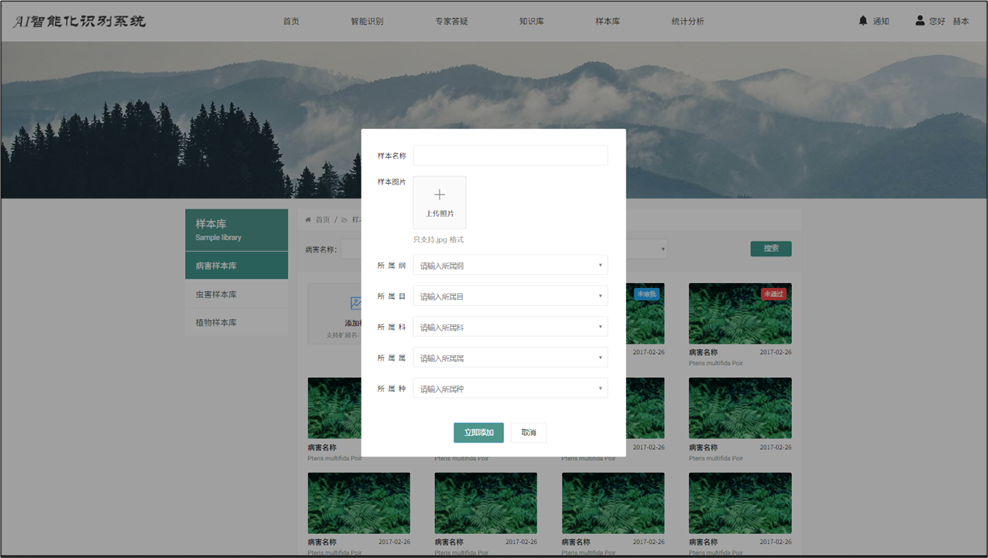Open the fern thumbnail tagged 未通过
The image size is (988, 558).
click(739, 313)
